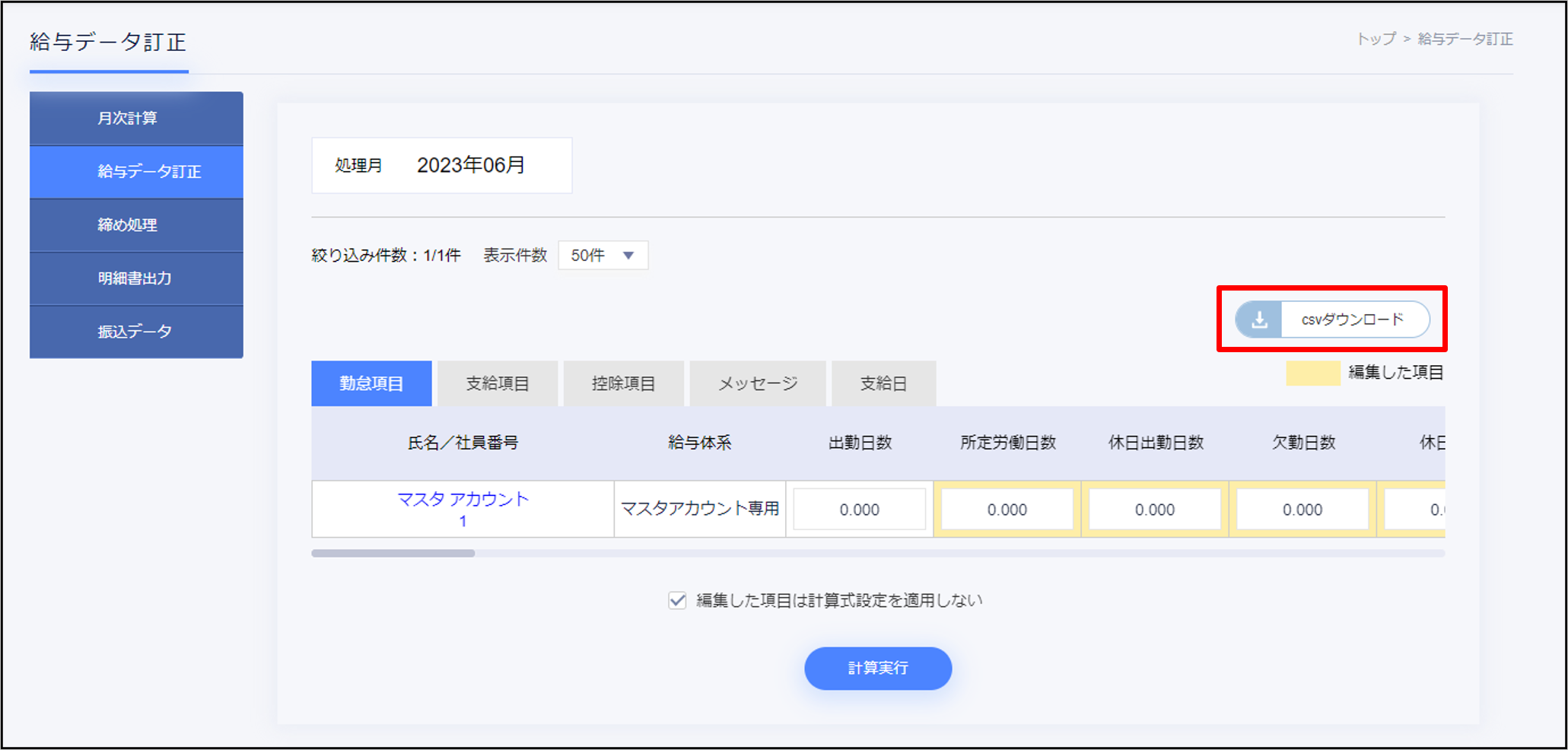
Task: Click the csvダウンロード button
Action: (1352, 319)
